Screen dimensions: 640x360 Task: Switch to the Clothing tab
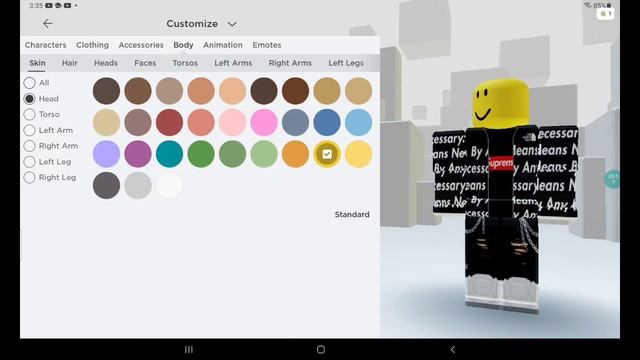92,45
